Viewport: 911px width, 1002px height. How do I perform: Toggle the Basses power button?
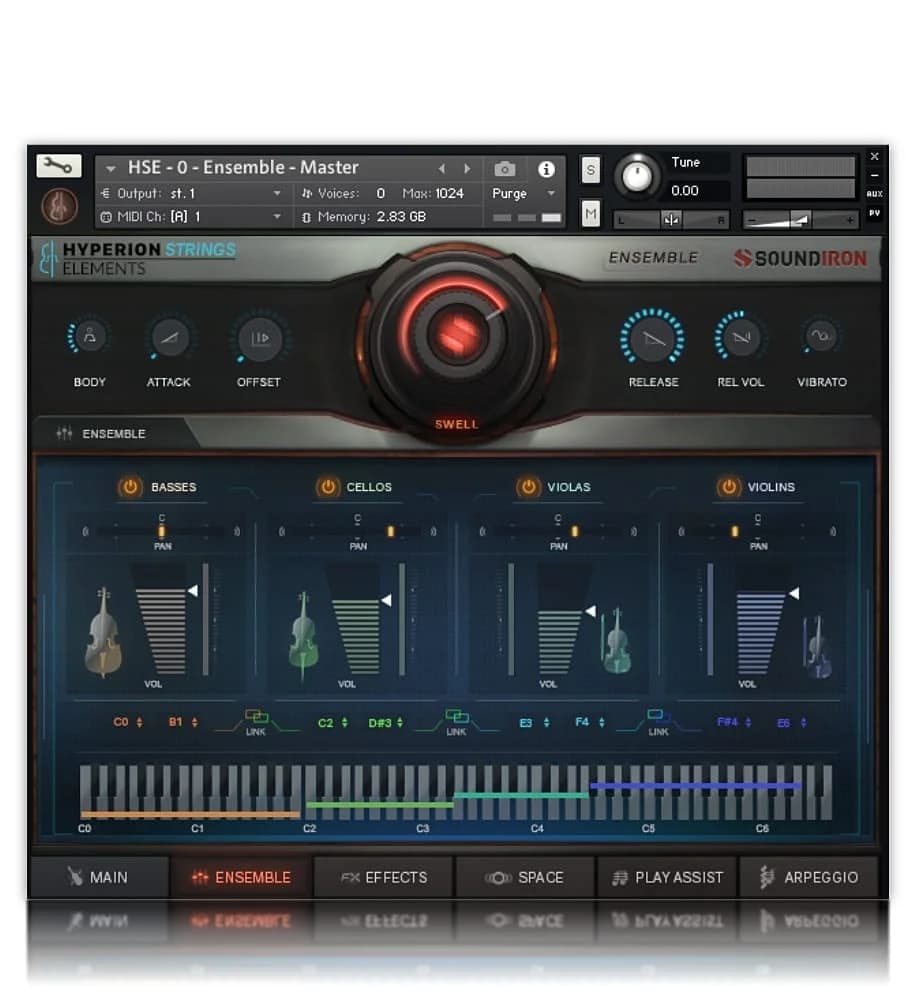(129, 487)
